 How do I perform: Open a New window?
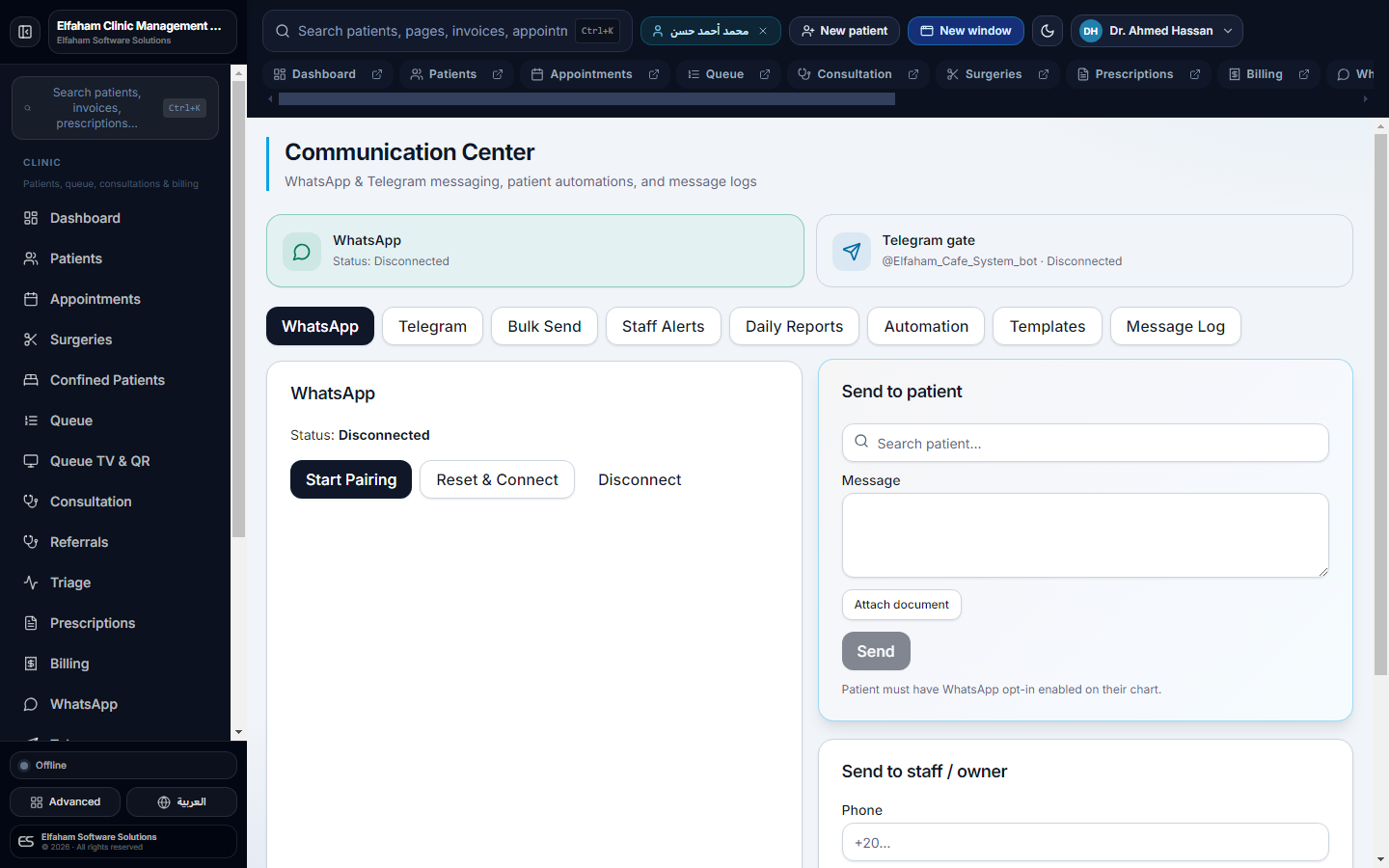tap(966, 31)
